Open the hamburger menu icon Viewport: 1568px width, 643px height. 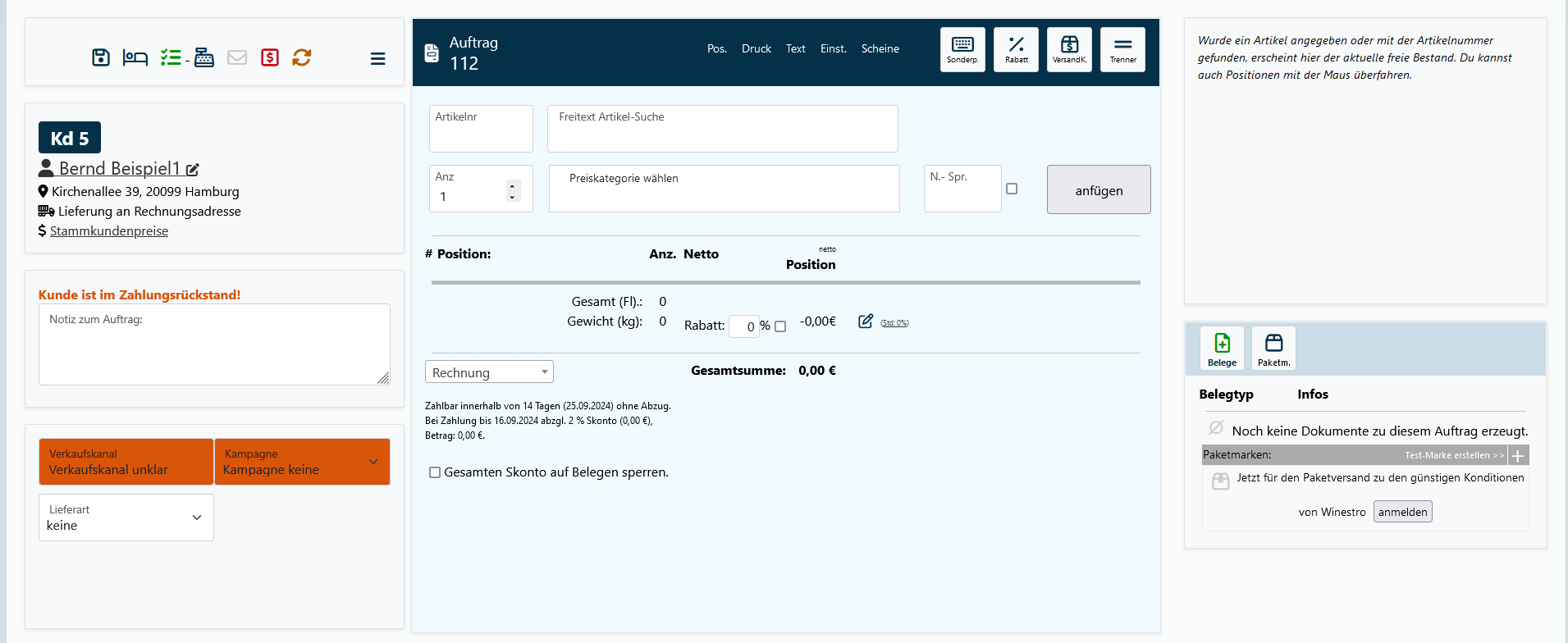click(377, 58)
